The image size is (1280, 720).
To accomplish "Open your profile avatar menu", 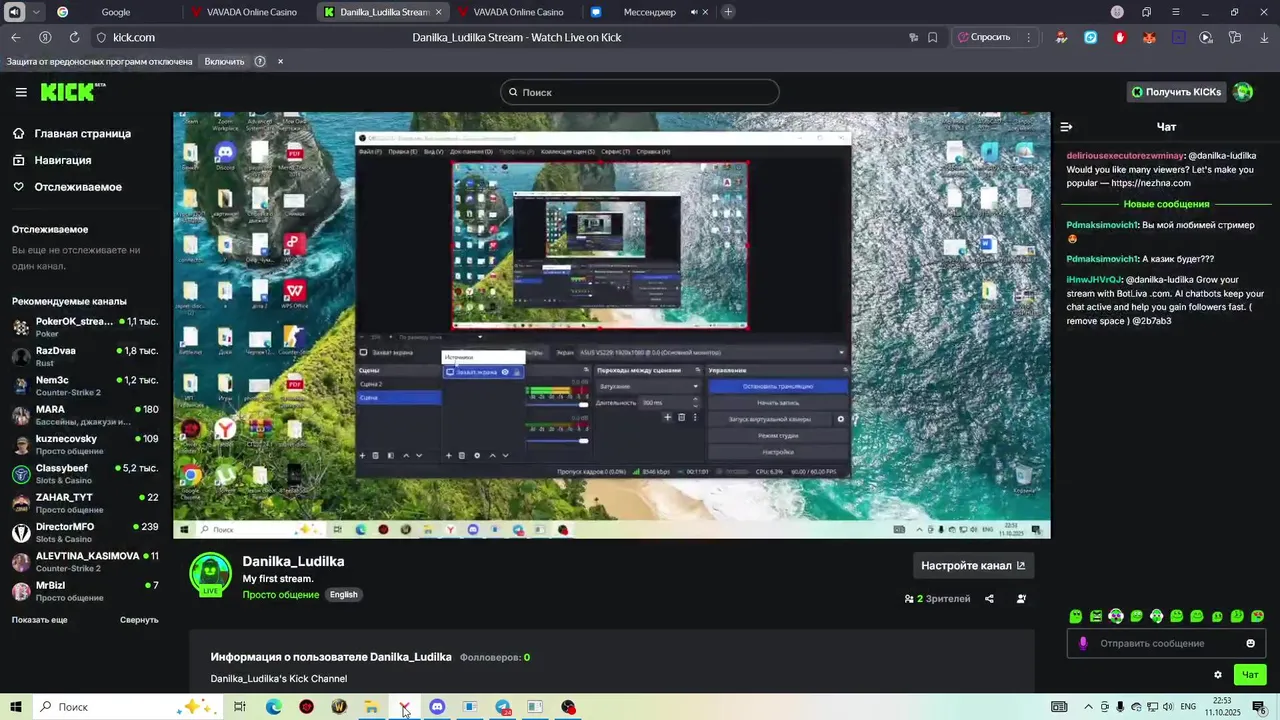I will (x=1243, y=92).
